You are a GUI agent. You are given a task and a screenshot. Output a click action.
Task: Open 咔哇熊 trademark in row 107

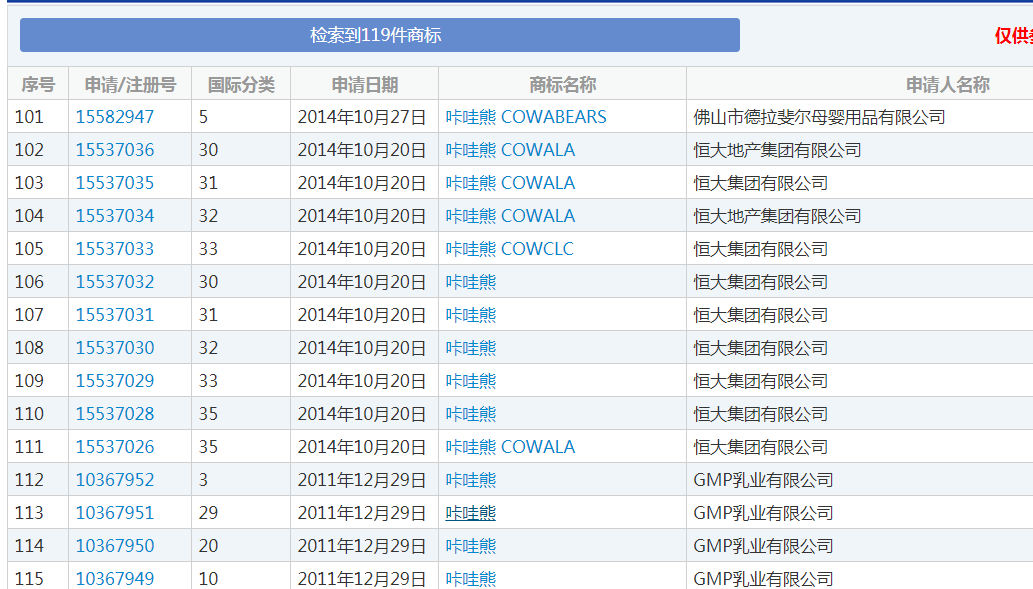coord(470,314)
